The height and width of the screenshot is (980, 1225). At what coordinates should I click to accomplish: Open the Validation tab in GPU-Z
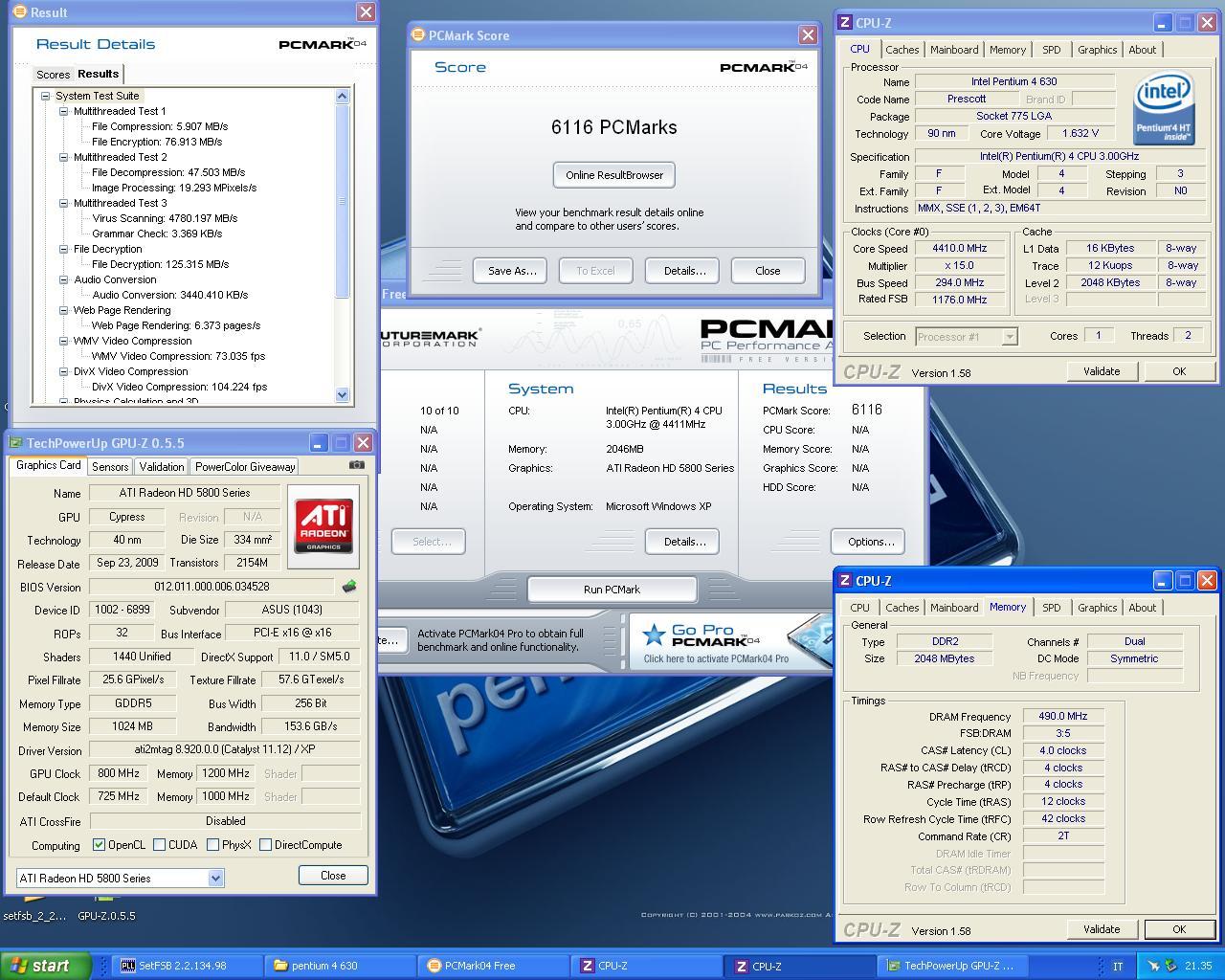click(161, 466)
